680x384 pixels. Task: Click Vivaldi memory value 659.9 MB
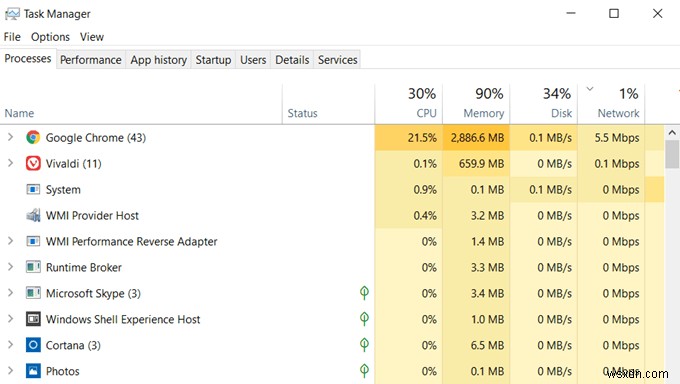pos(481,164)
